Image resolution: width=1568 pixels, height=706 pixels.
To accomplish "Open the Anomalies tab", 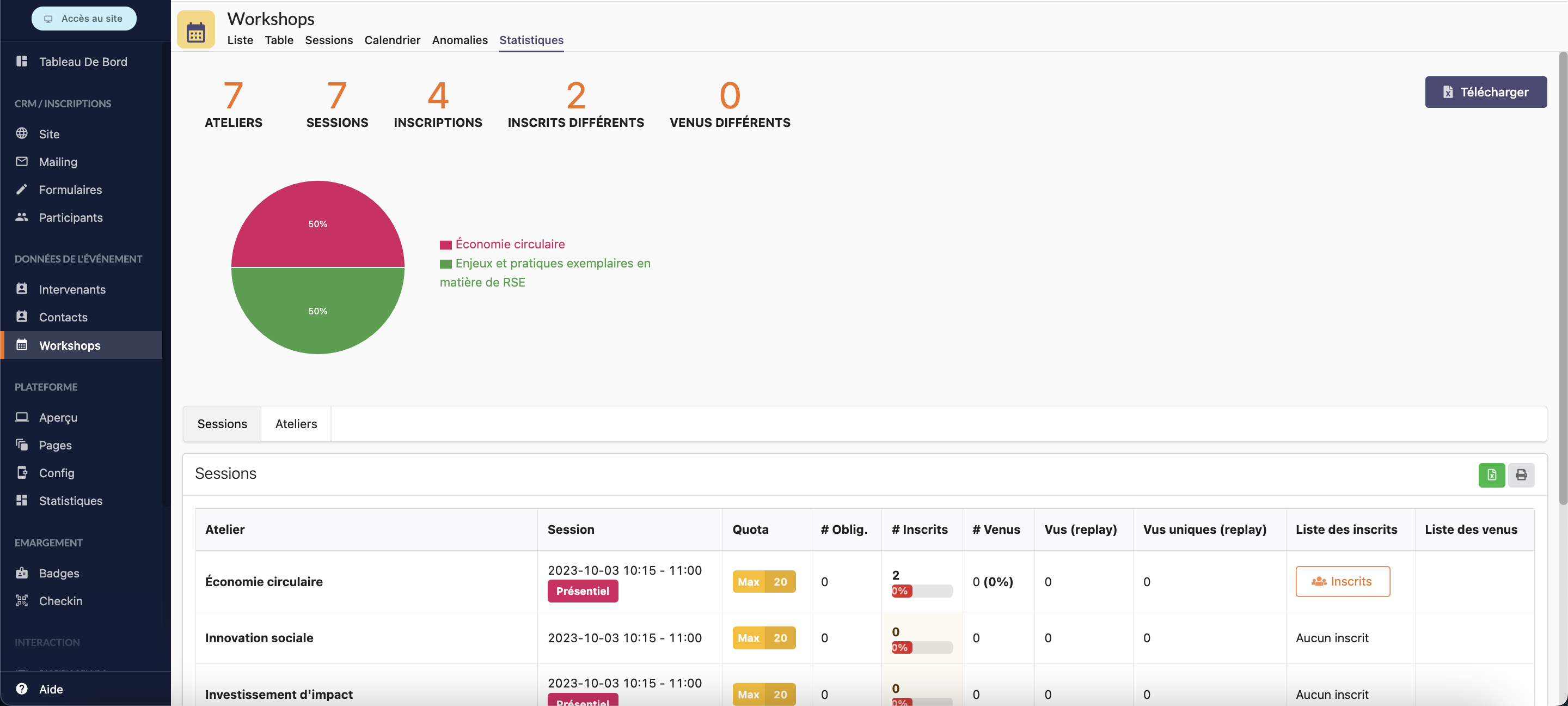I will pyautogui.click(x=460, y=40).
